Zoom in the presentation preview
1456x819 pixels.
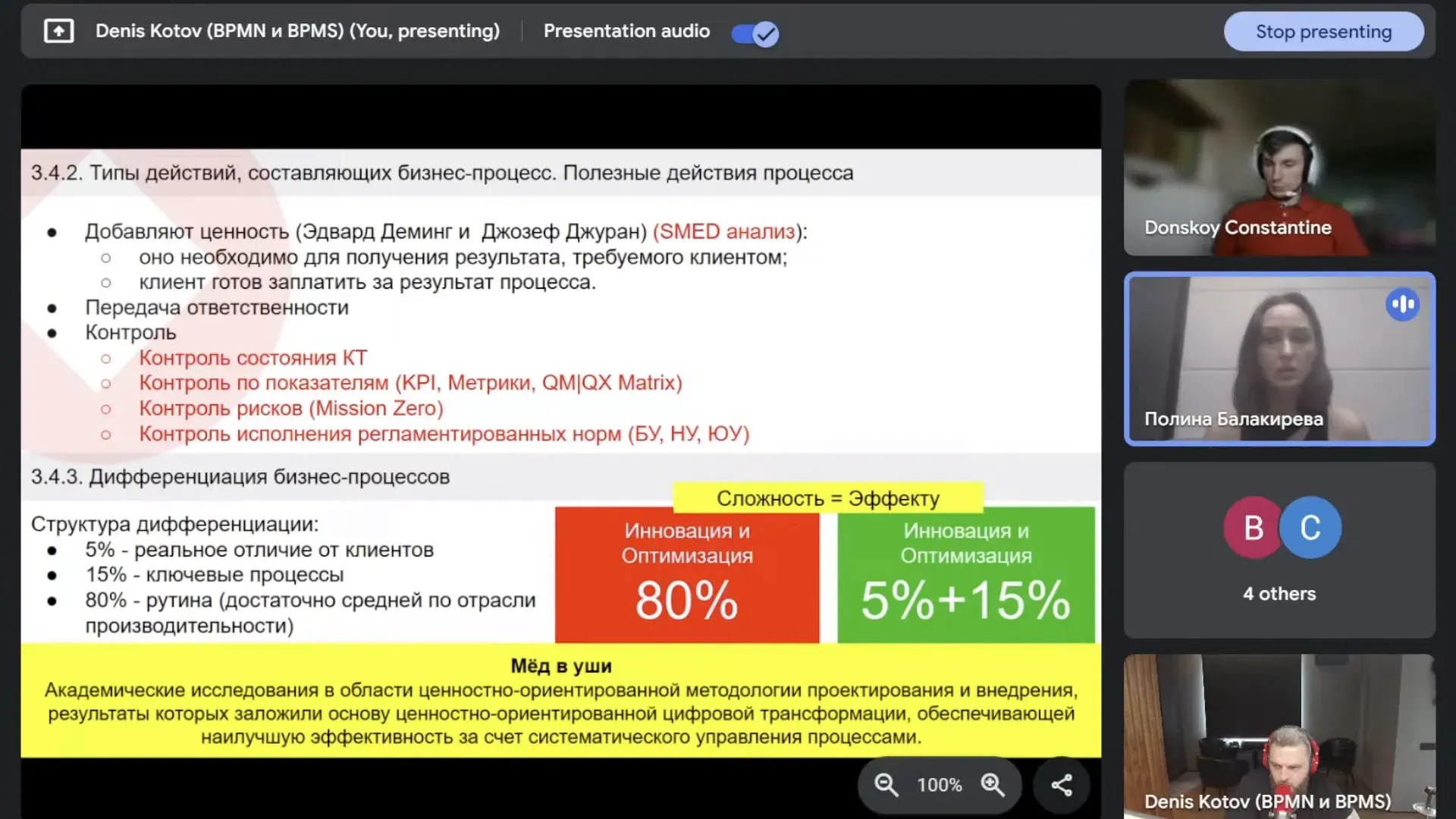pos(993,785)
